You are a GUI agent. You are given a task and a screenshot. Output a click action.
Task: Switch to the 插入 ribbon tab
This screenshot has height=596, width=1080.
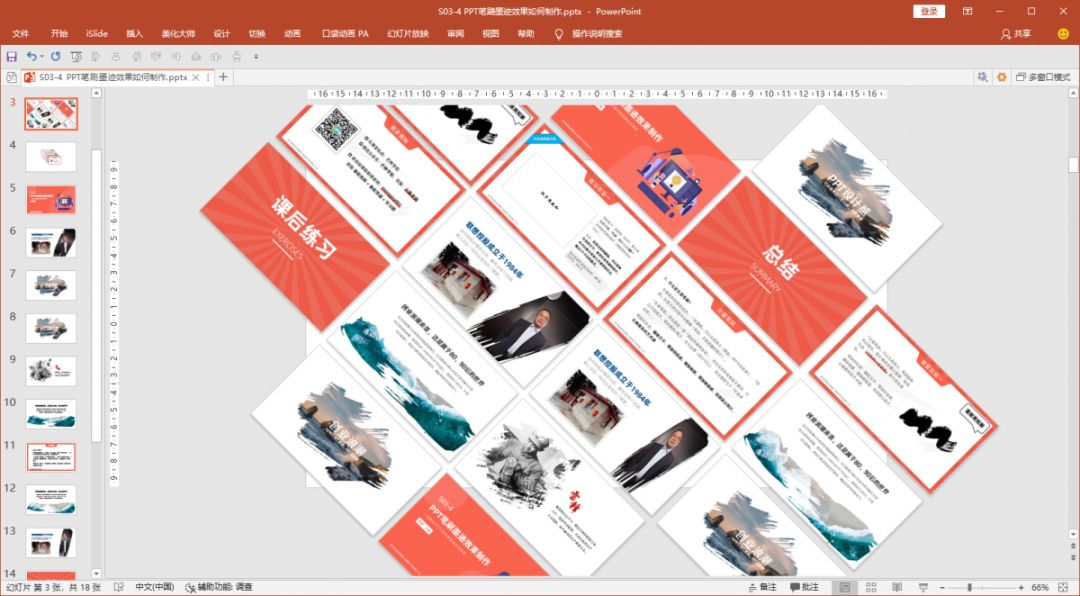click(134, 34)
